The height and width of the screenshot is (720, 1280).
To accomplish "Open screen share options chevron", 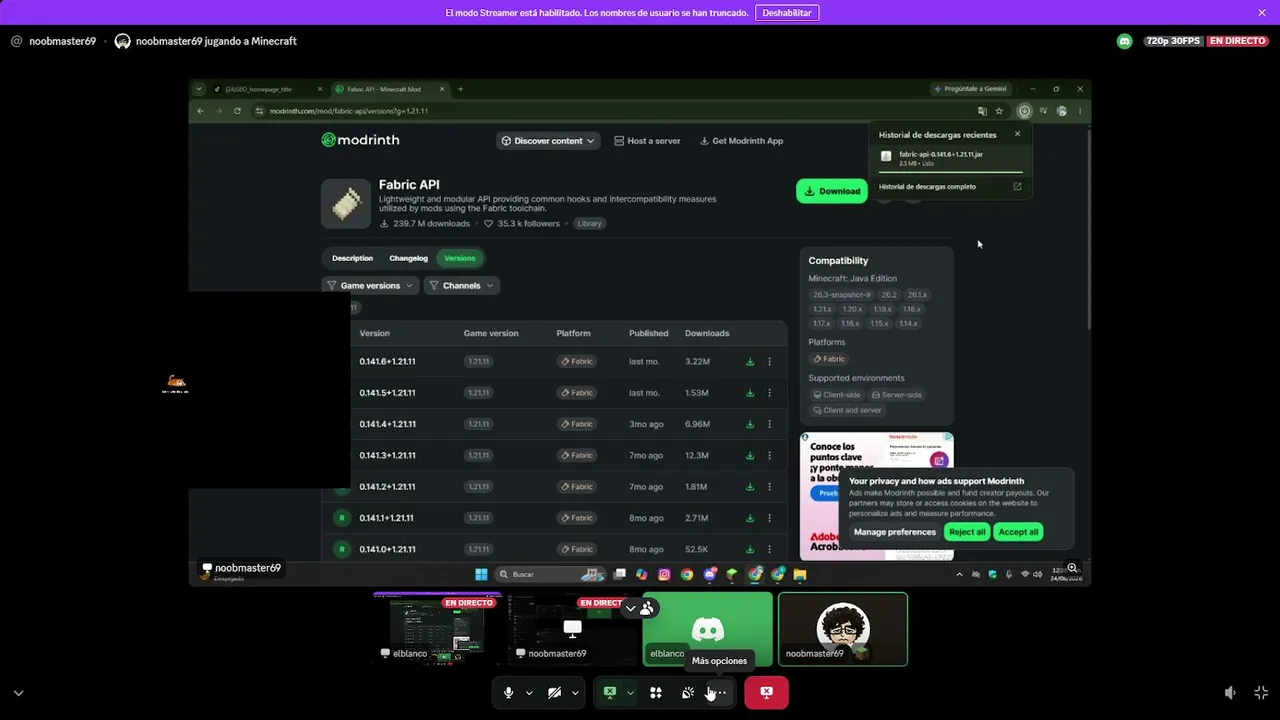I will (x=630, y=692).
